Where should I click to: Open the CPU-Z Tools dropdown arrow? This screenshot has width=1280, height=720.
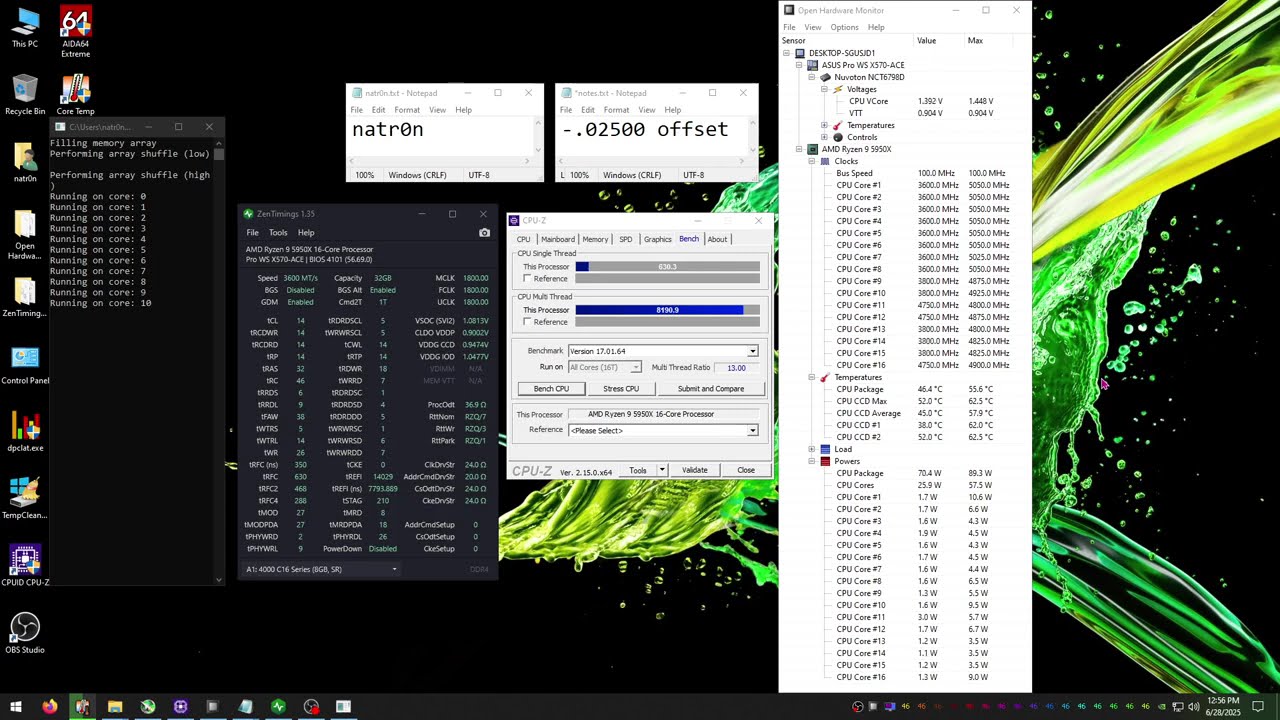click(661, 470)
